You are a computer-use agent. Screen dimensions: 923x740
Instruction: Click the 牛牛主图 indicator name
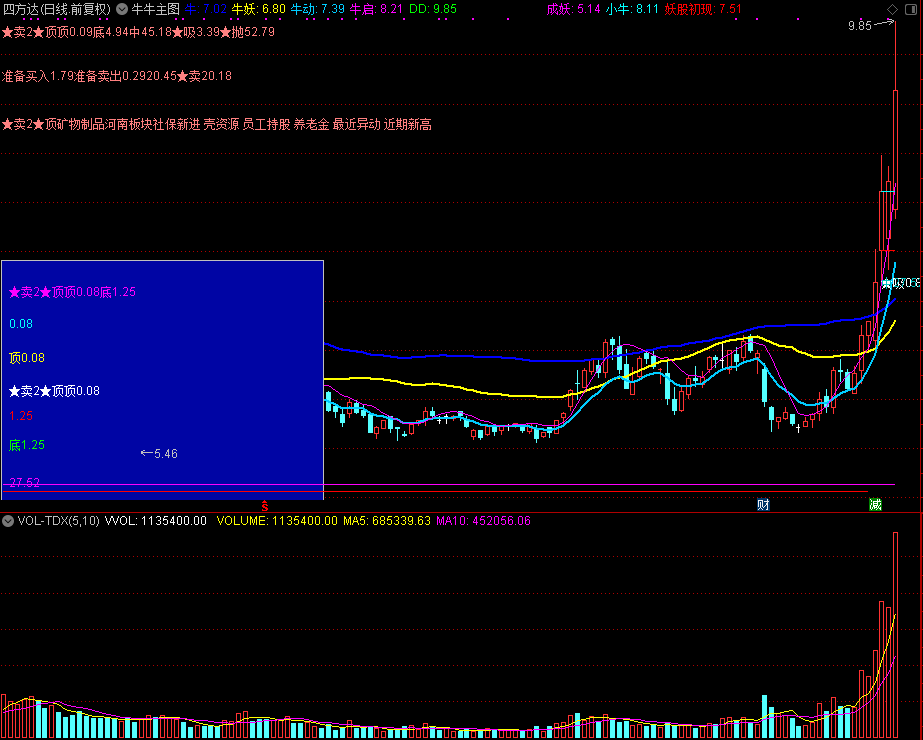[x=155, y=9]
